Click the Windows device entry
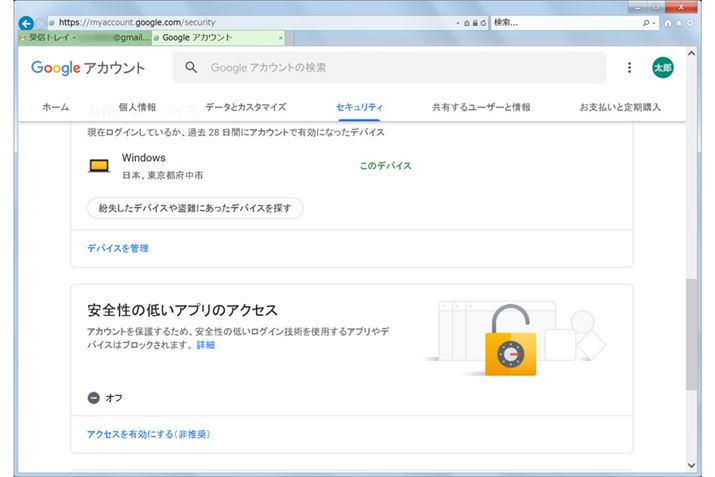The image size is (715, 477). (249, 166)
